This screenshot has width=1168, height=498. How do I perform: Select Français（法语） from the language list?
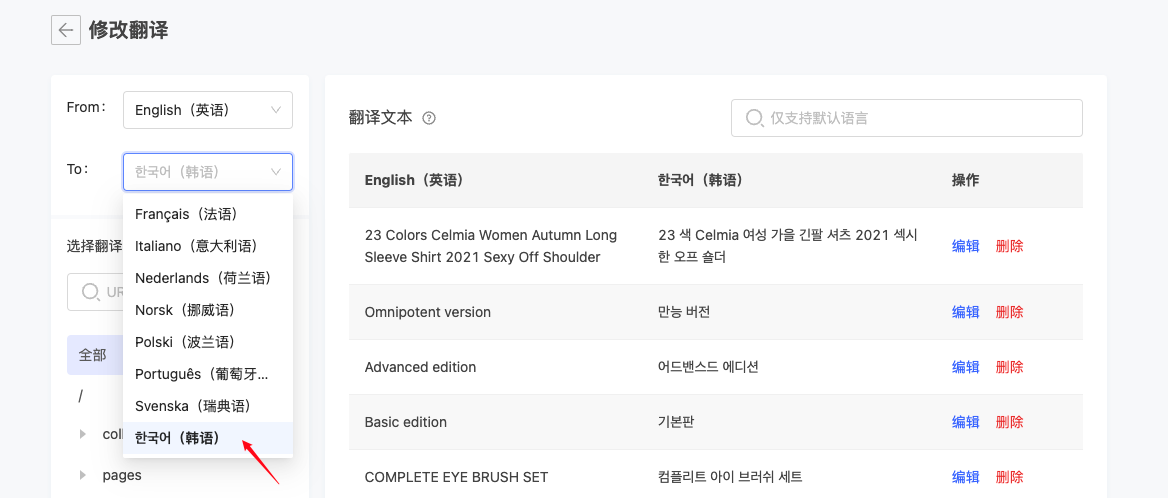pyautogui.click(x=186, y=214)
